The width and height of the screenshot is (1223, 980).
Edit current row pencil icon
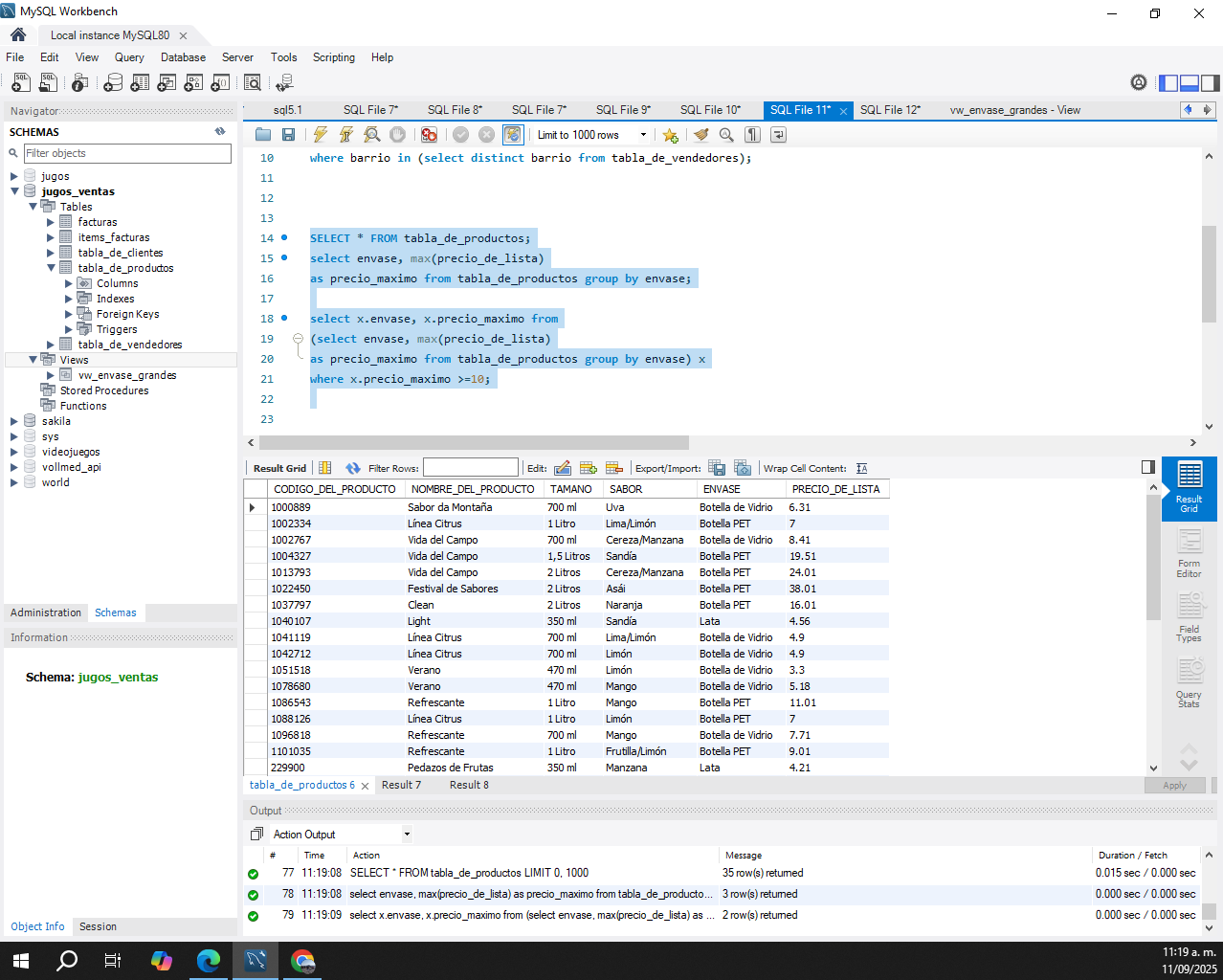tap(563, 468)
